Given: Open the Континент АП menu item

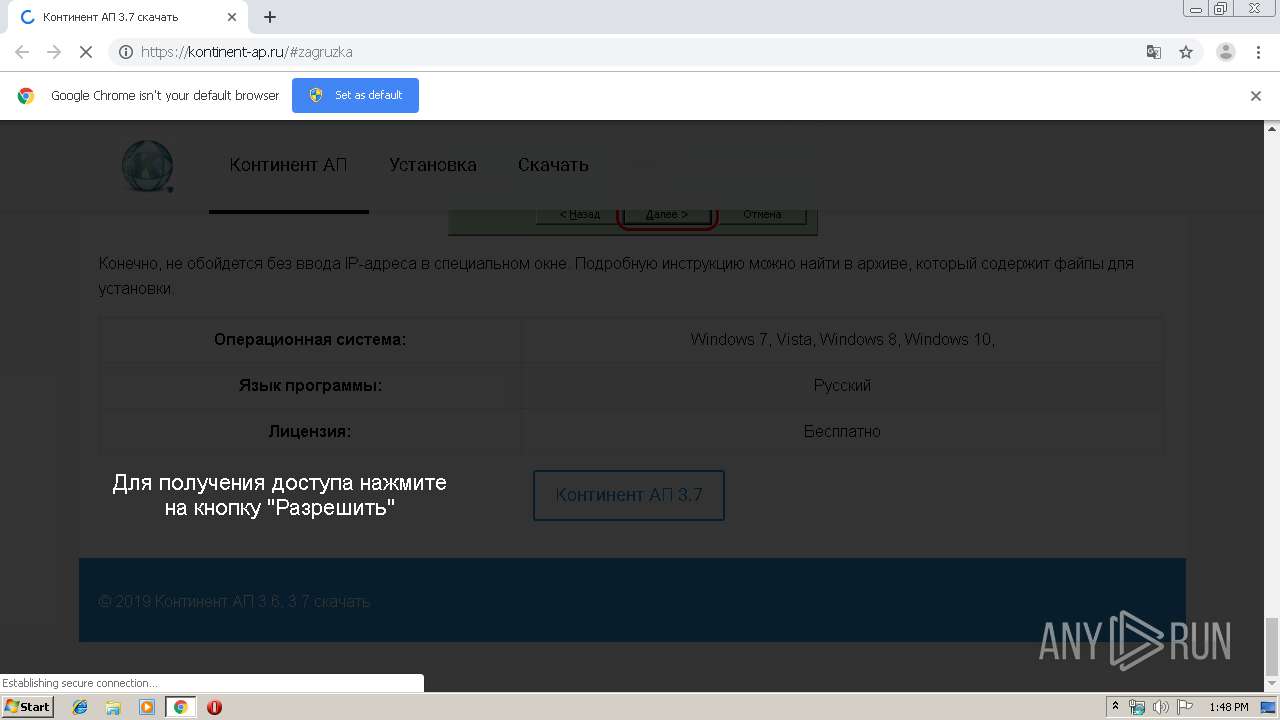Looking at the screenshot, I should click(x=288, y=165).
